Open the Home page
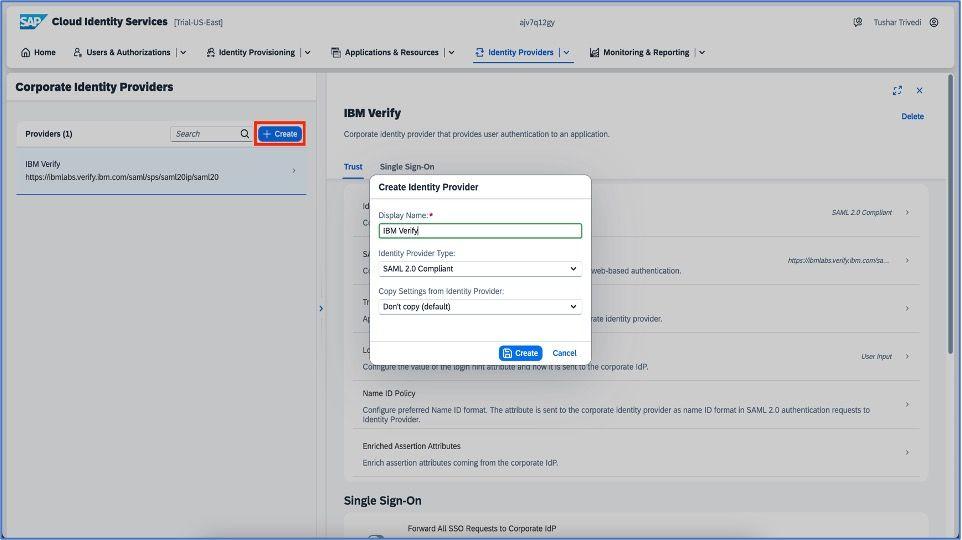Viewport: 962px width, 540px height. coord(38,53)
